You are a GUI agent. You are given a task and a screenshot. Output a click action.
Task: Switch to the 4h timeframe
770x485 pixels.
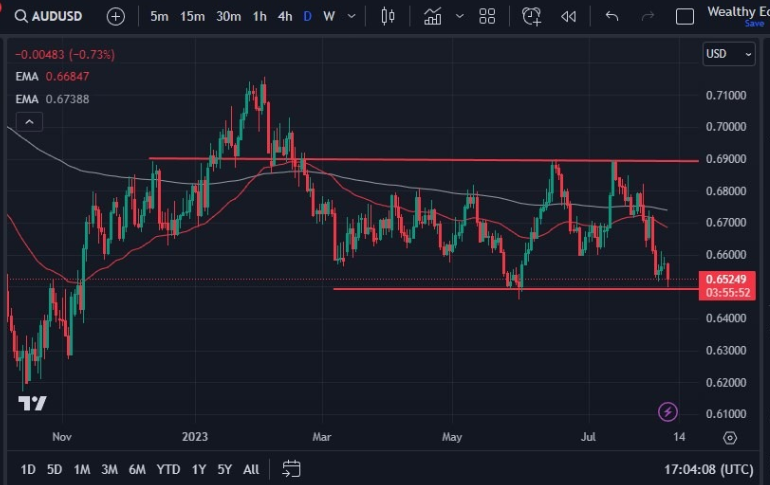point(285,16)
